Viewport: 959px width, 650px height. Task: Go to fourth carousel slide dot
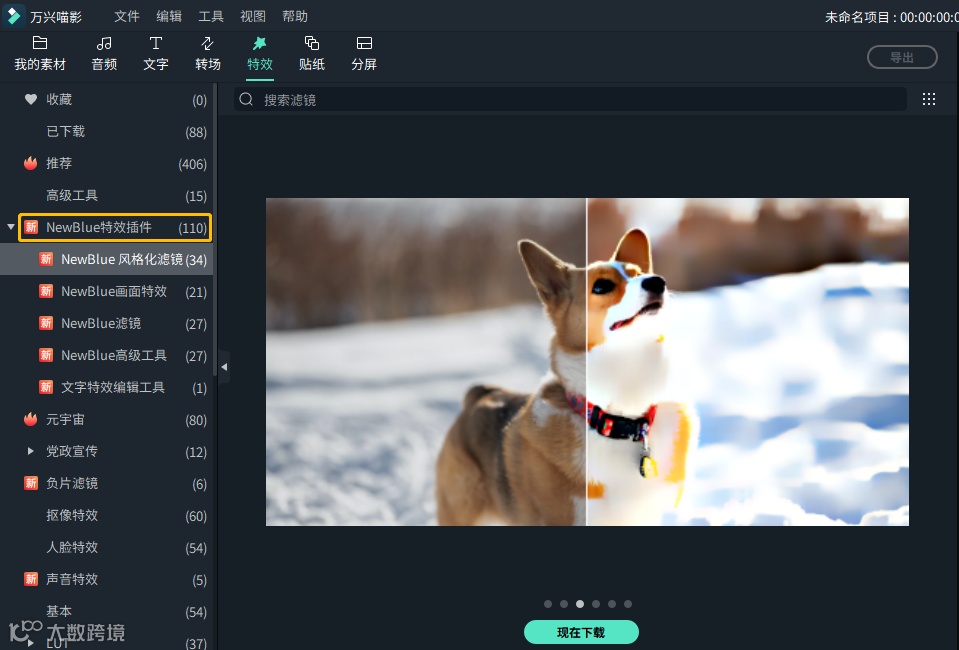tap(596, 604)
